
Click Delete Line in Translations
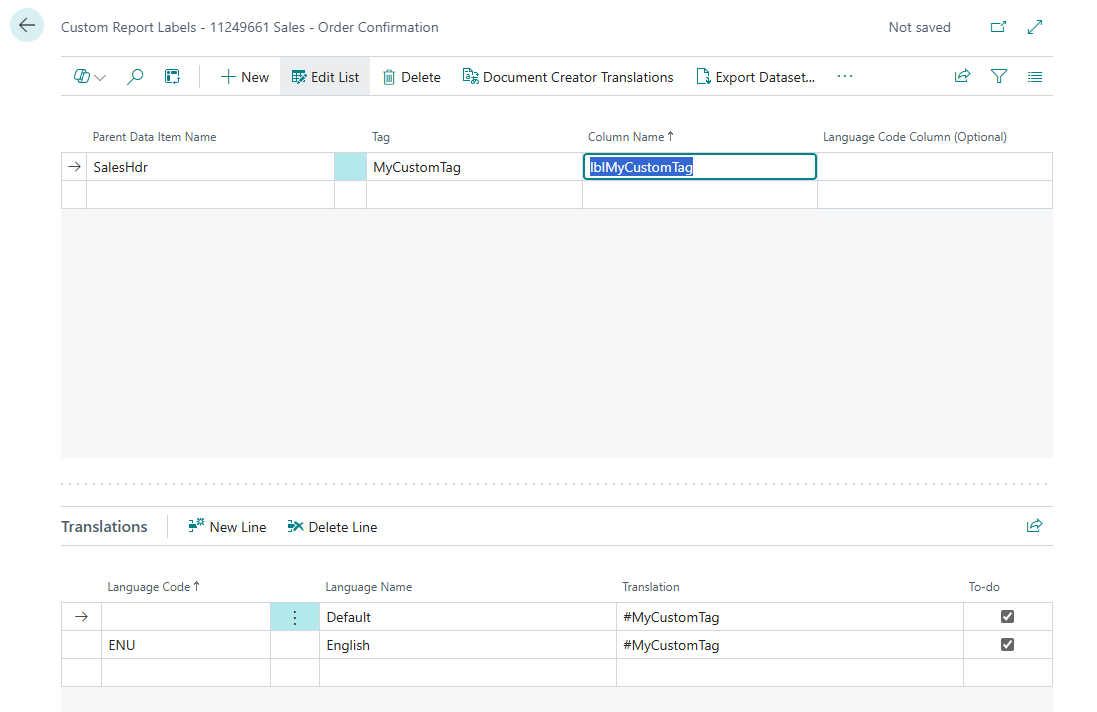332,527
